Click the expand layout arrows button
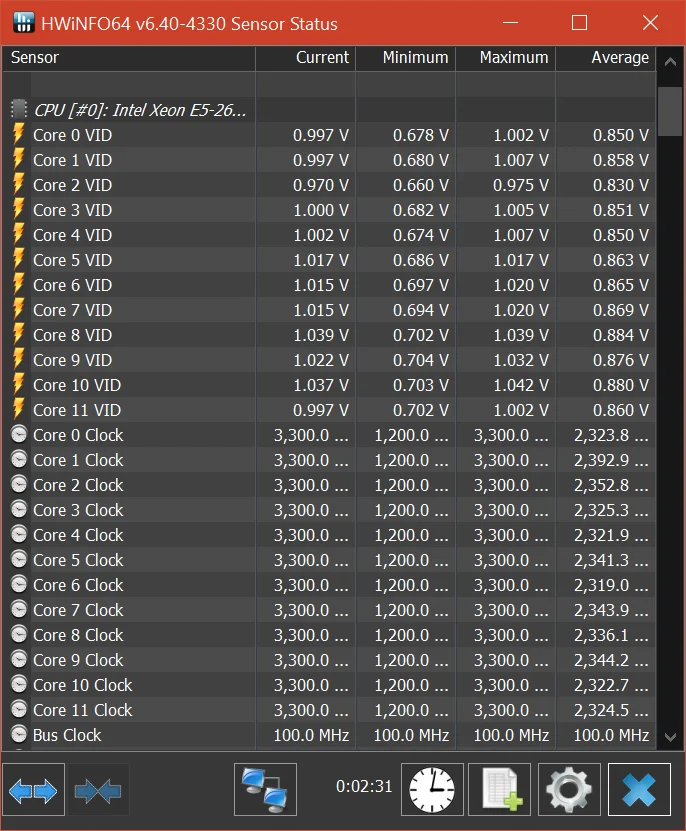The width and height of the screenshot is (686, 831). [x=33, y=790]
